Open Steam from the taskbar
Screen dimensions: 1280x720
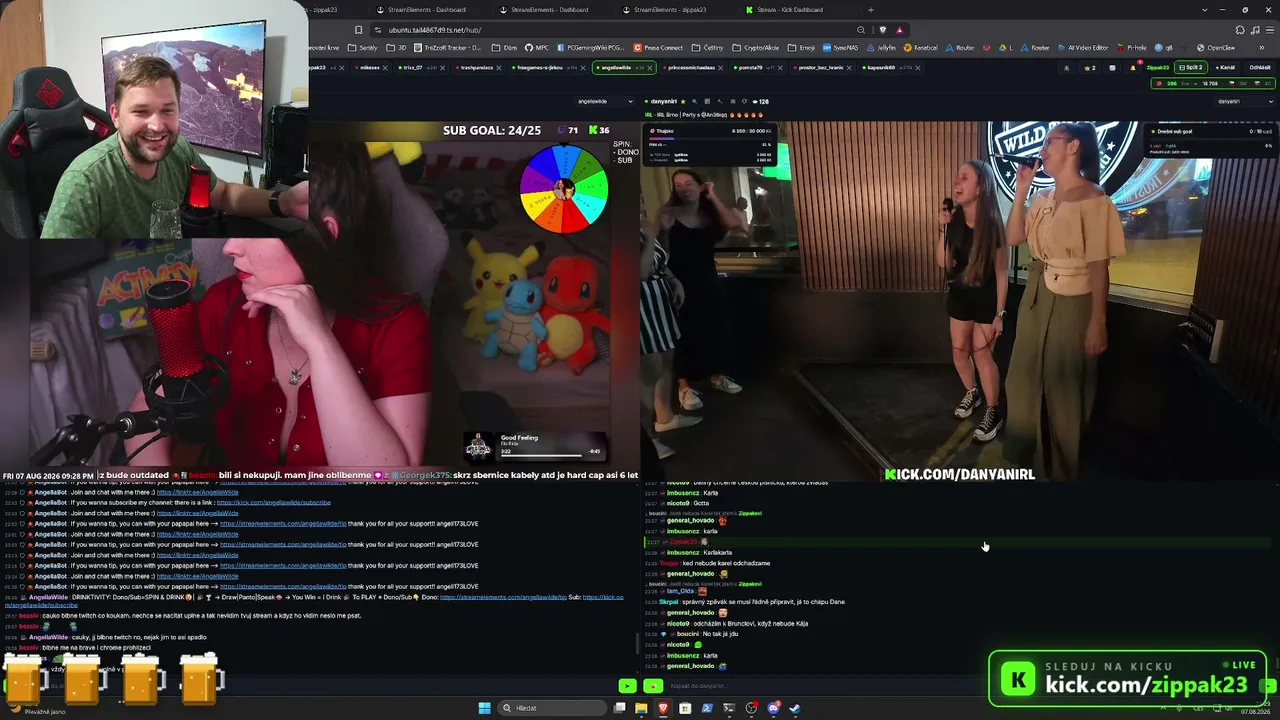pos(795,708)
